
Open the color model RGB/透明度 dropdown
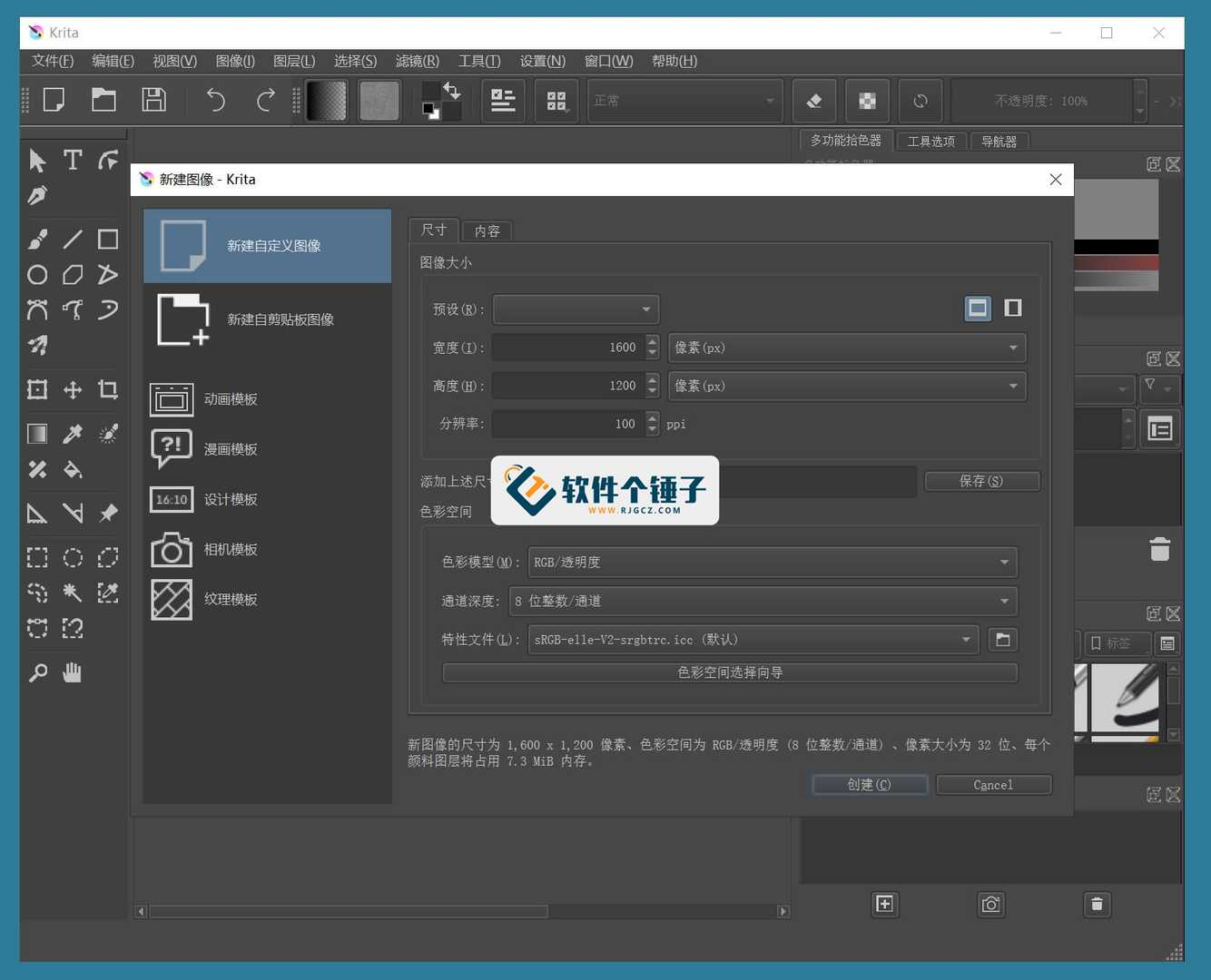point(773,563)
